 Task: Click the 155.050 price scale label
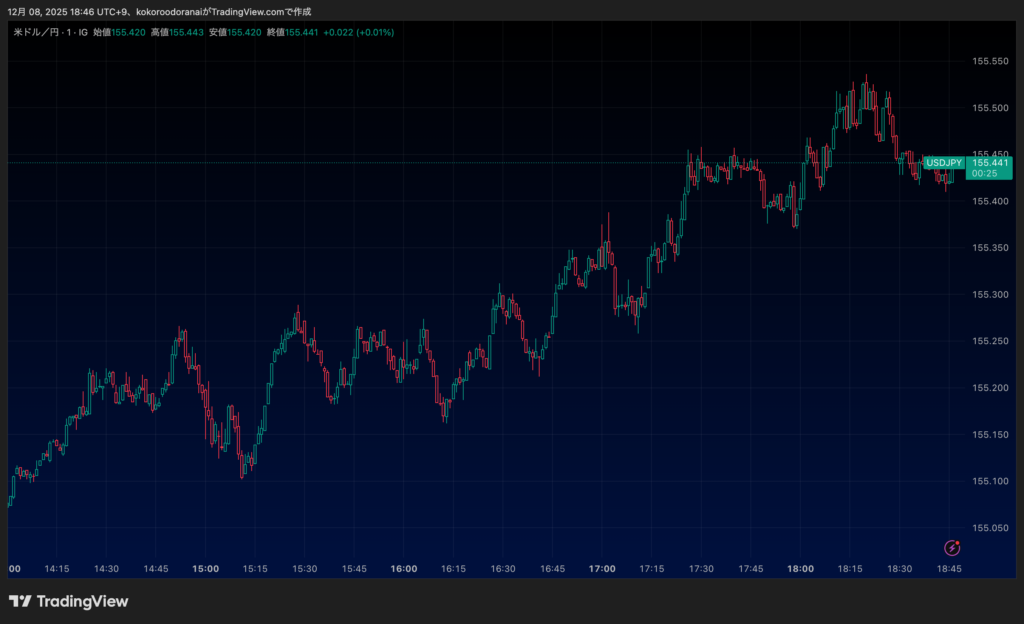click(x=990, y=528)
